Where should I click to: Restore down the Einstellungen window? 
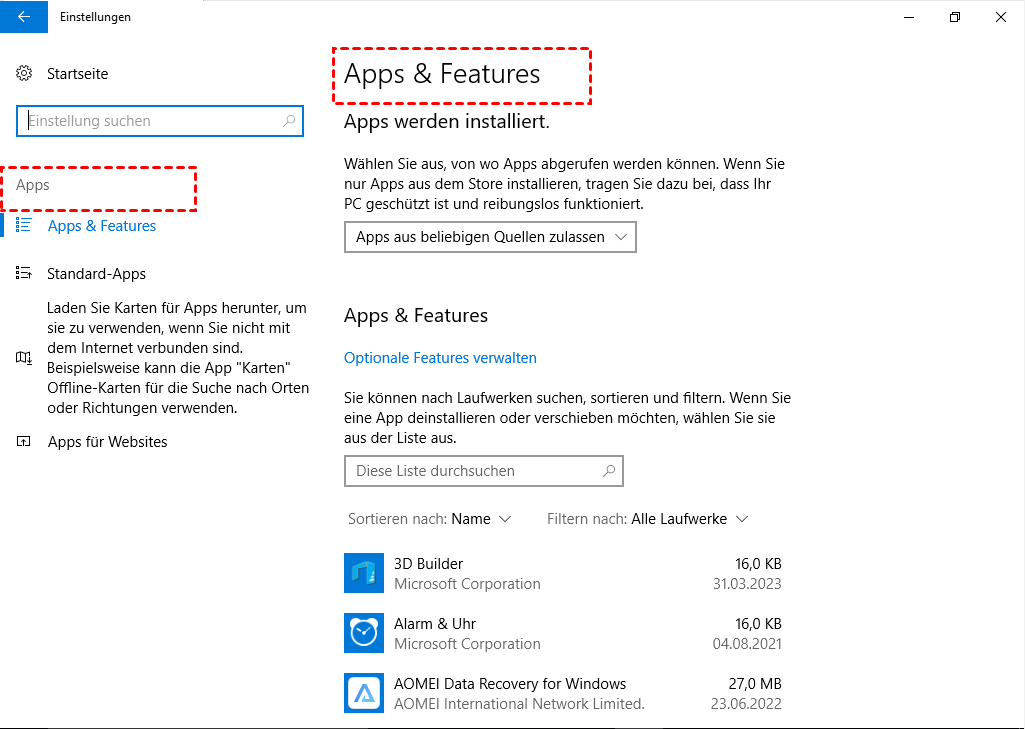(x=955, y=17)
